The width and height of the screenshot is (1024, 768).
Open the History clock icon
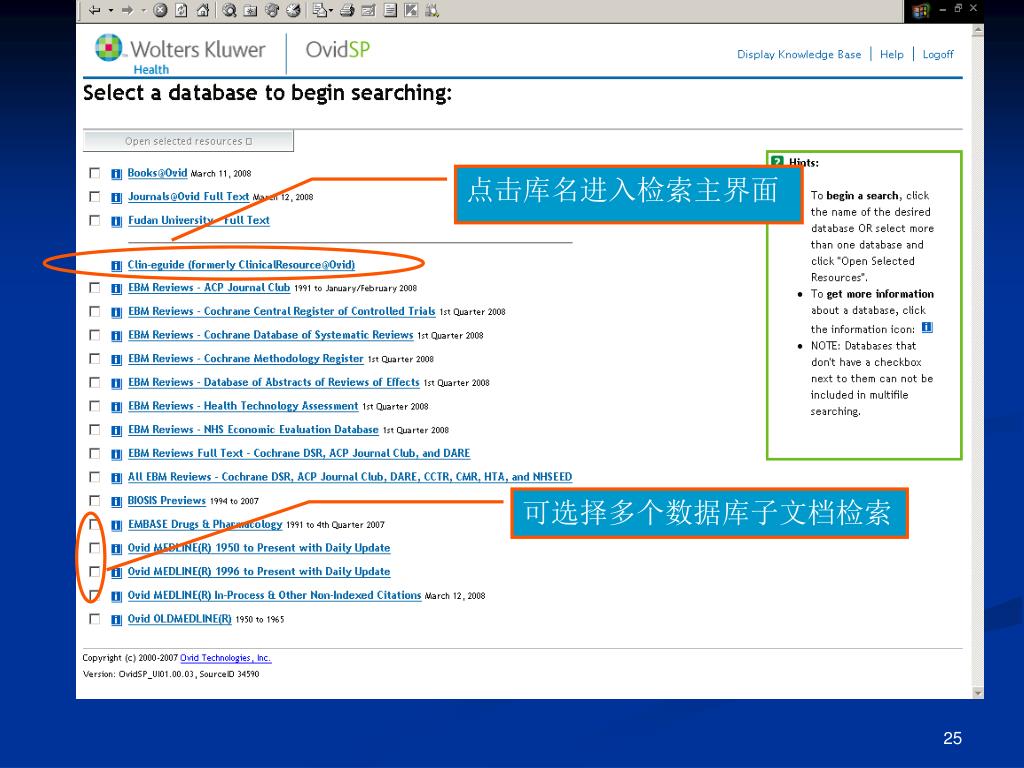[x=293, y=10]
